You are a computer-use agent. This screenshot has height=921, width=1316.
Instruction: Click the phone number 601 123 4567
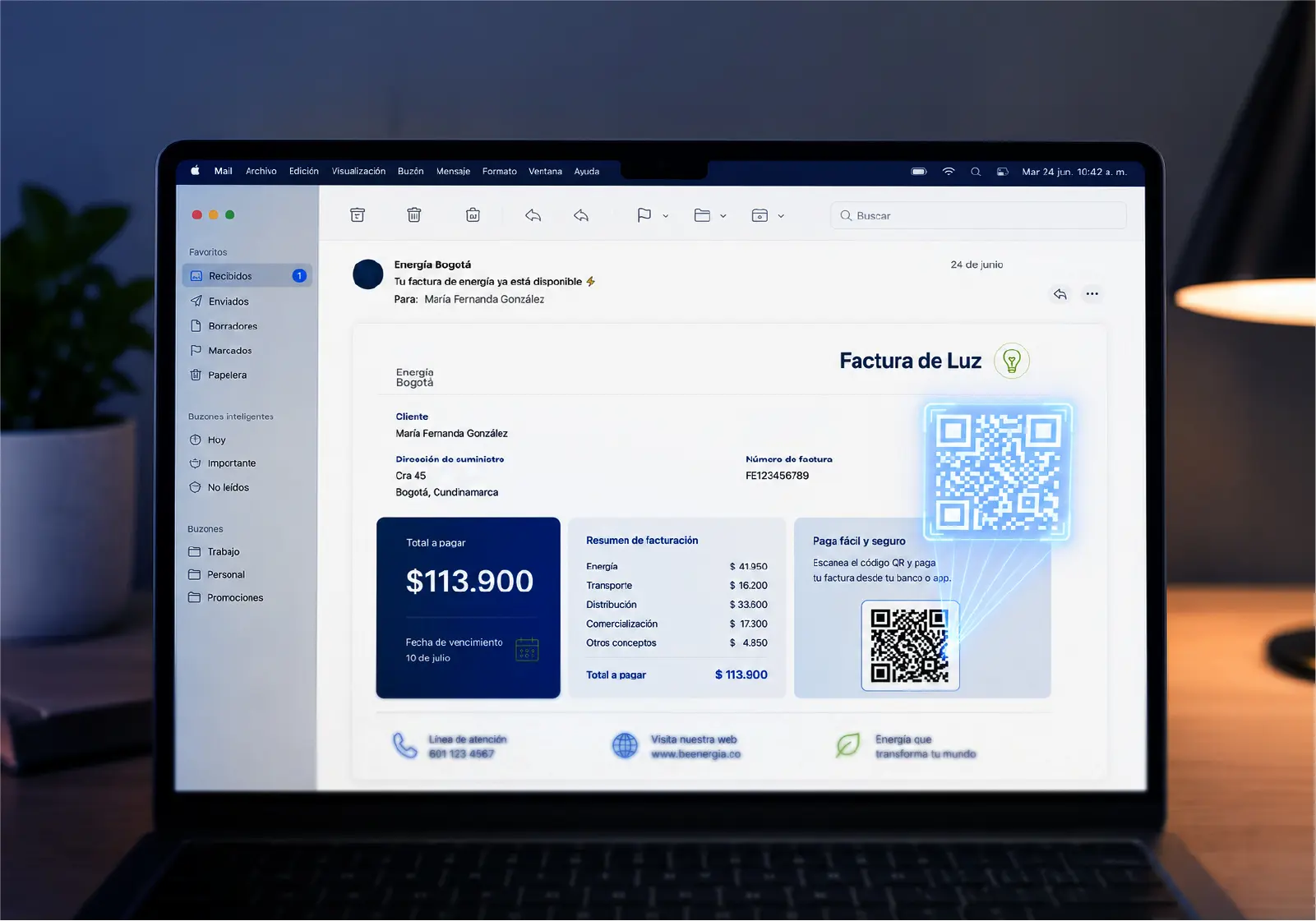coord(461,754)
